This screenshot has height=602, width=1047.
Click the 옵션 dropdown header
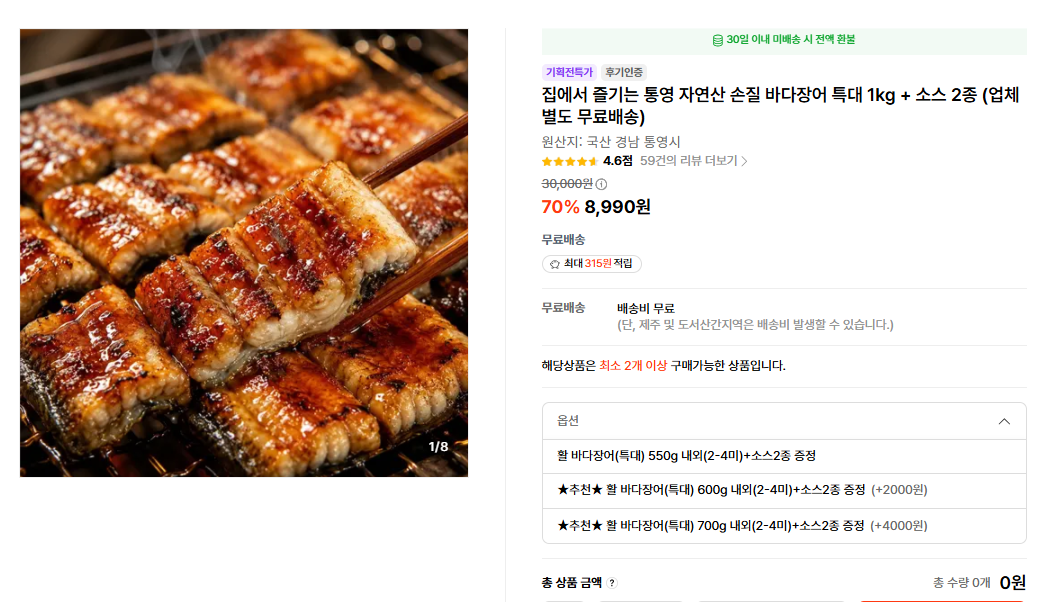click(x=784, y=421)
